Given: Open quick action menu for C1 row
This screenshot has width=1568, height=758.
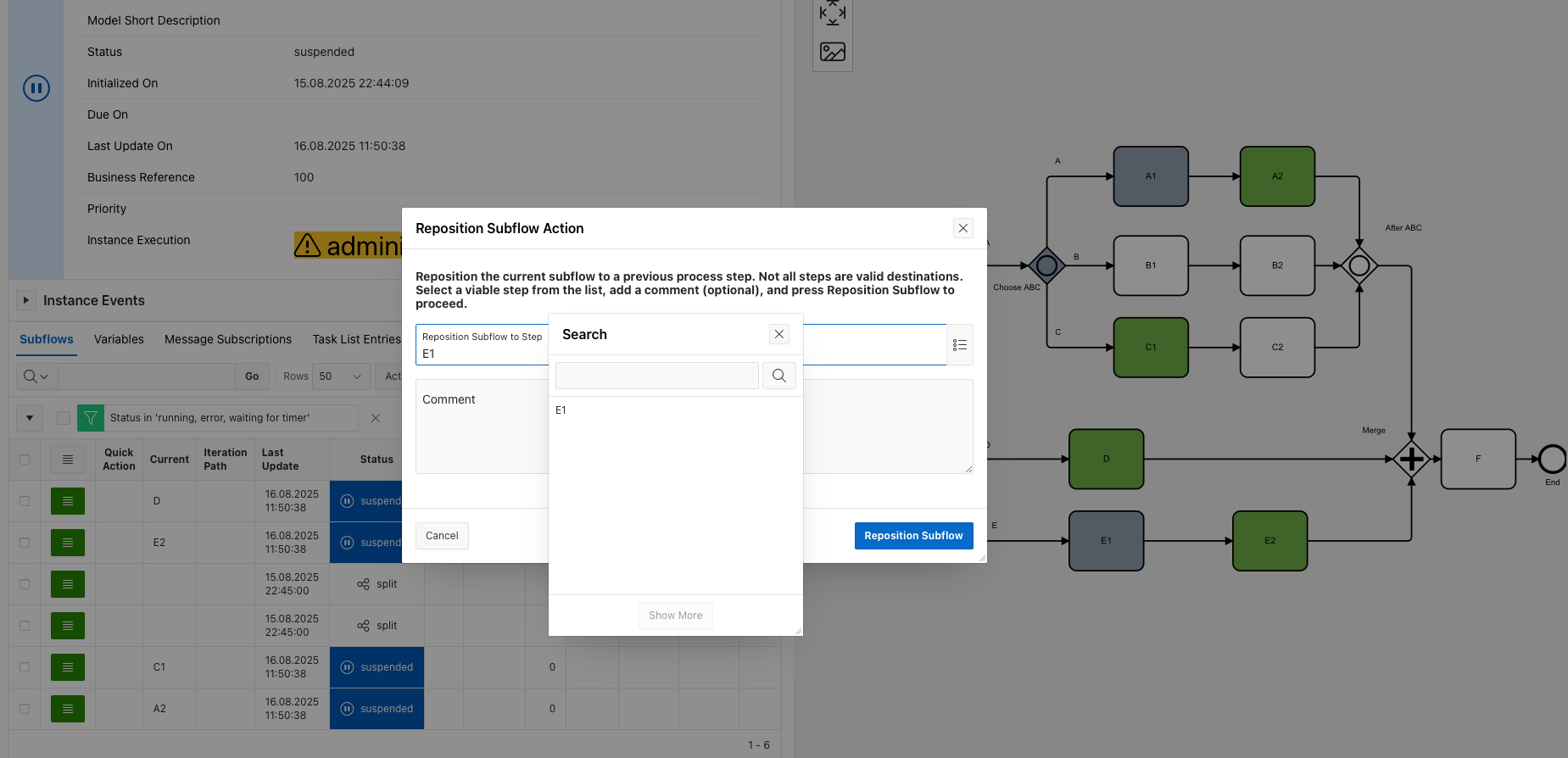Looking at the screenshot, I should coord(68,667).
